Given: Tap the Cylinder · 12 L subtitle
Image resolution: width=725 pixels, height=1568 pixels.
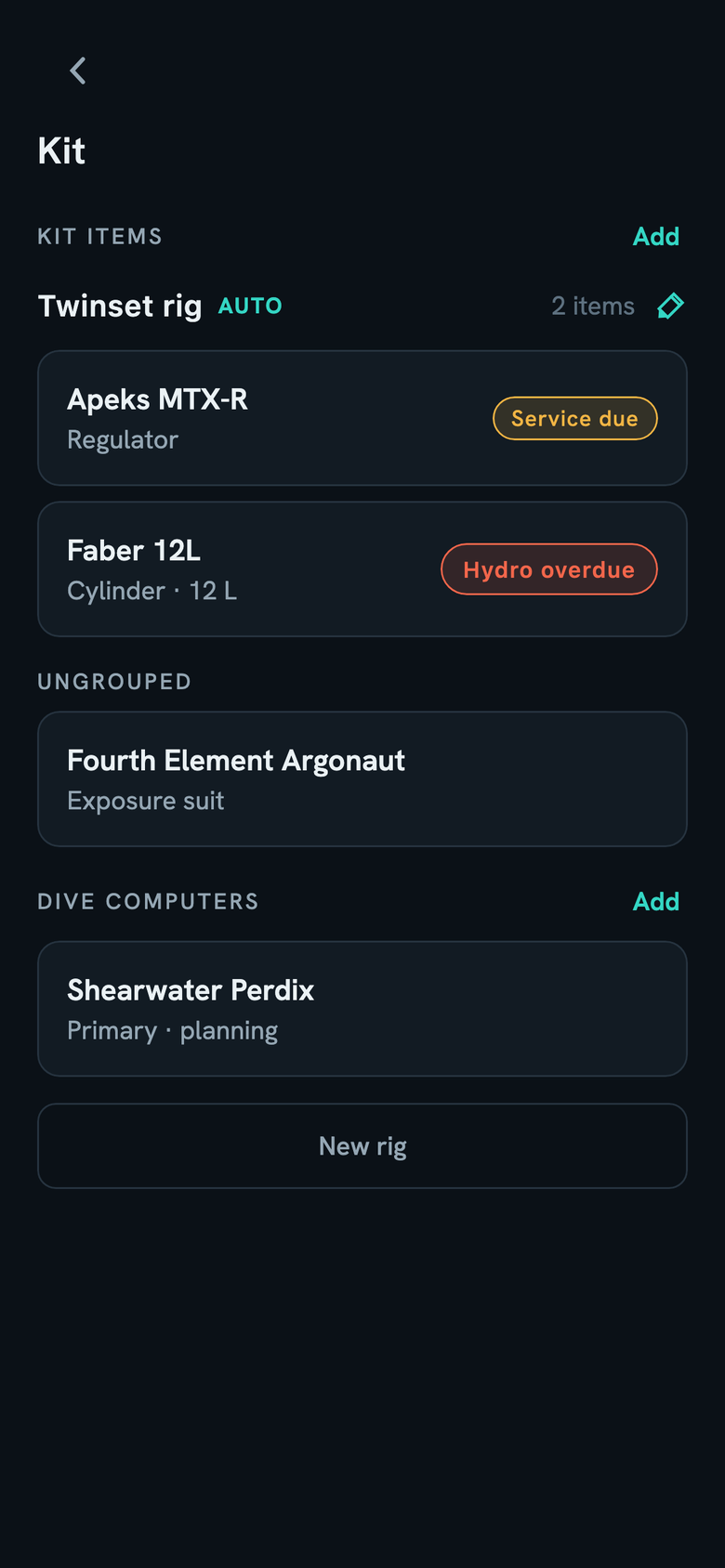Looking at the screenshot, I should point(152,591).
